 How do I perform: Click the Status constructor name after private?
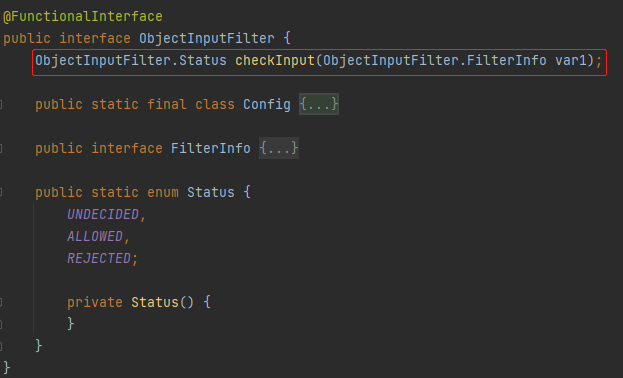click(x=155, y=302)
